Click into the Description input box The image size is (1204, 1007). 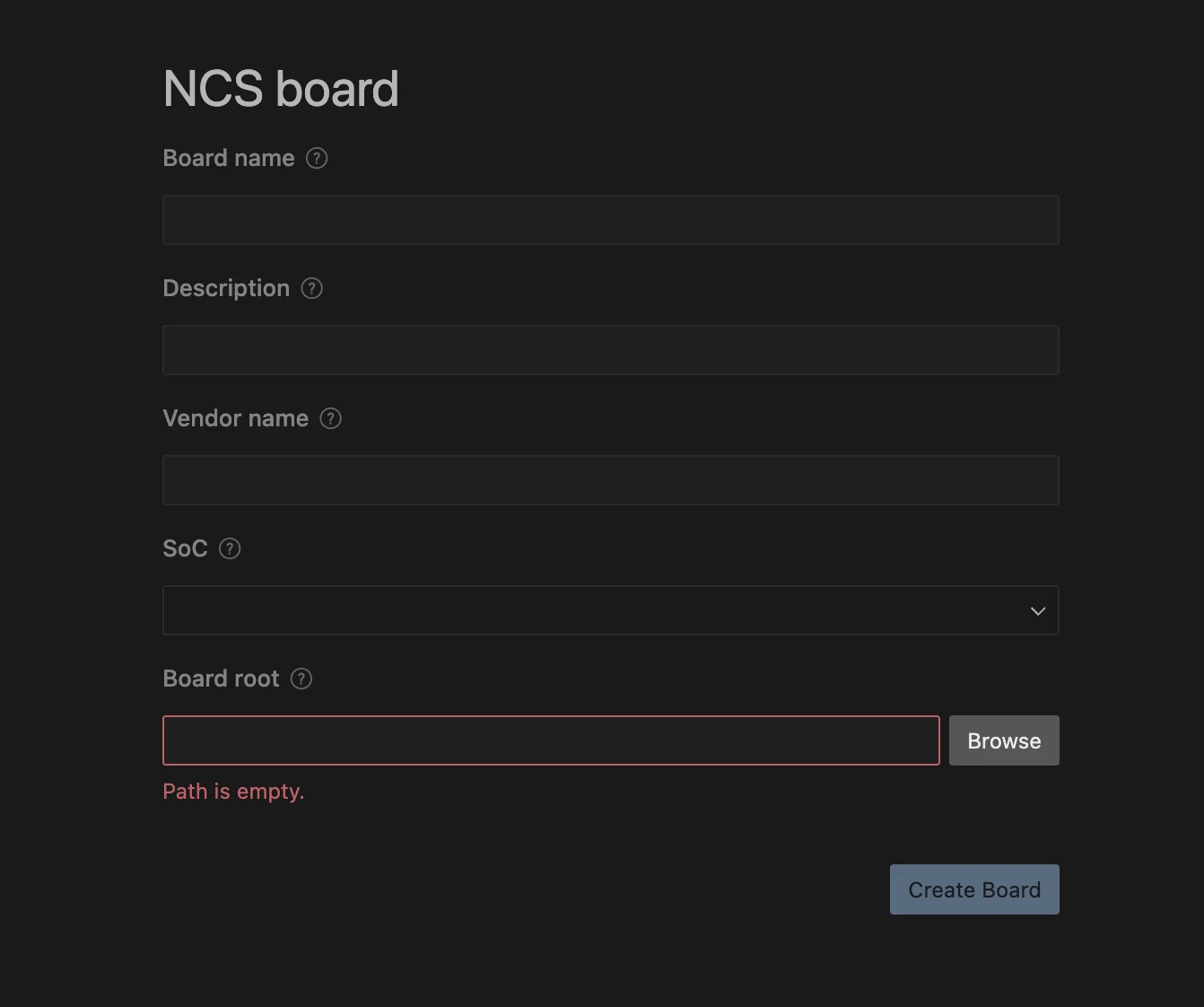[610, 350]
